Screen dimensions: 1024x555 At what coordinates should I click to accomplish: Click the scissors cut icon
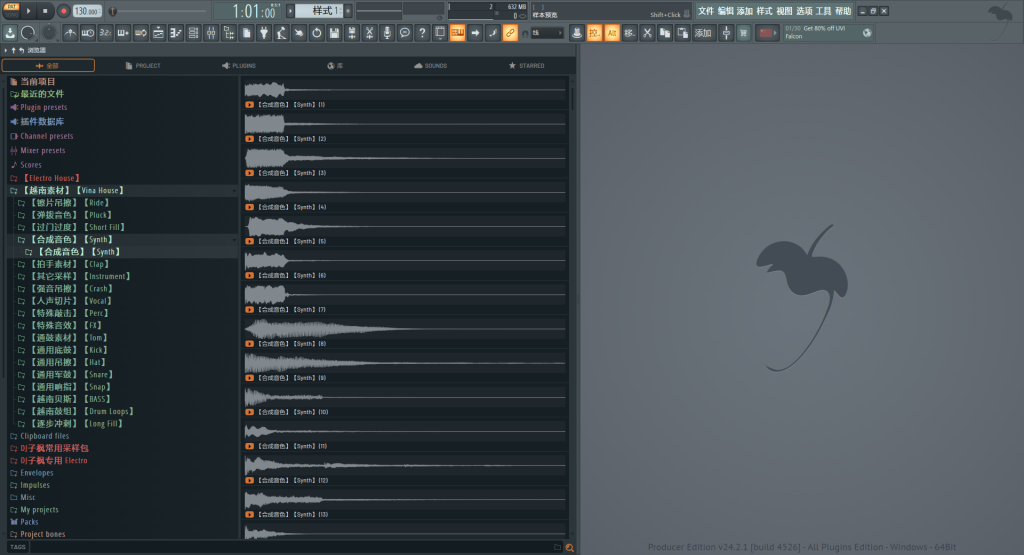pyautogui.click(x=647, y=33)
